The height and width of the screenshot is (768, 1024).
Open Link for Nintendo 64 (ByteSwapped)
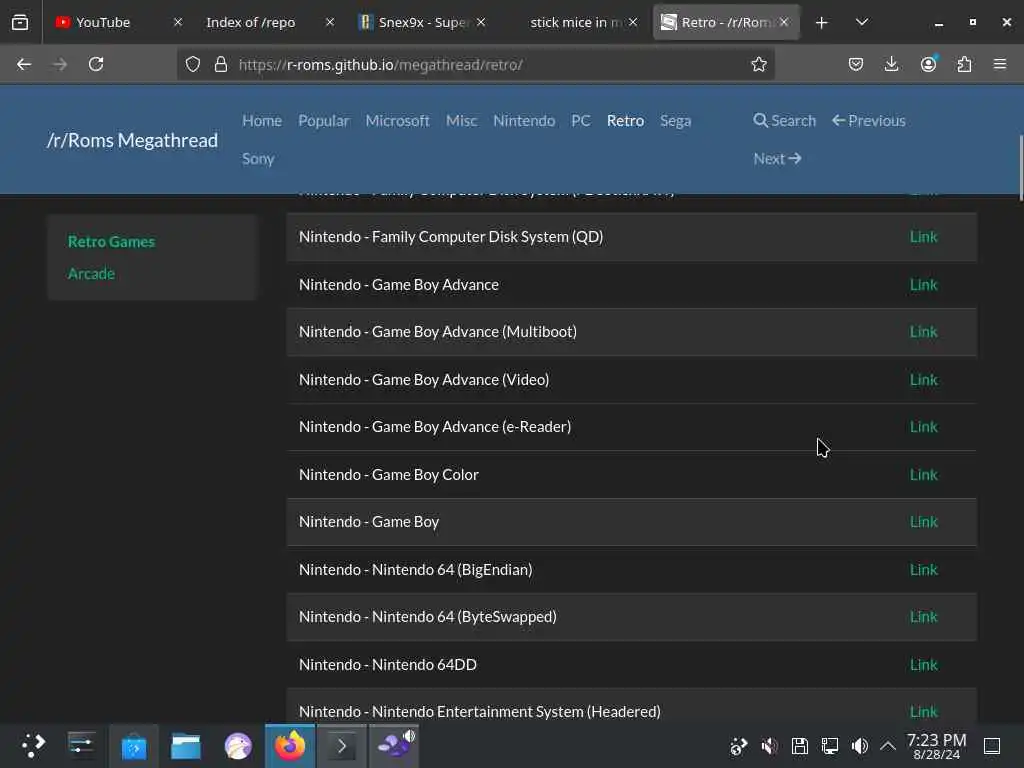(x=923, y=616)
